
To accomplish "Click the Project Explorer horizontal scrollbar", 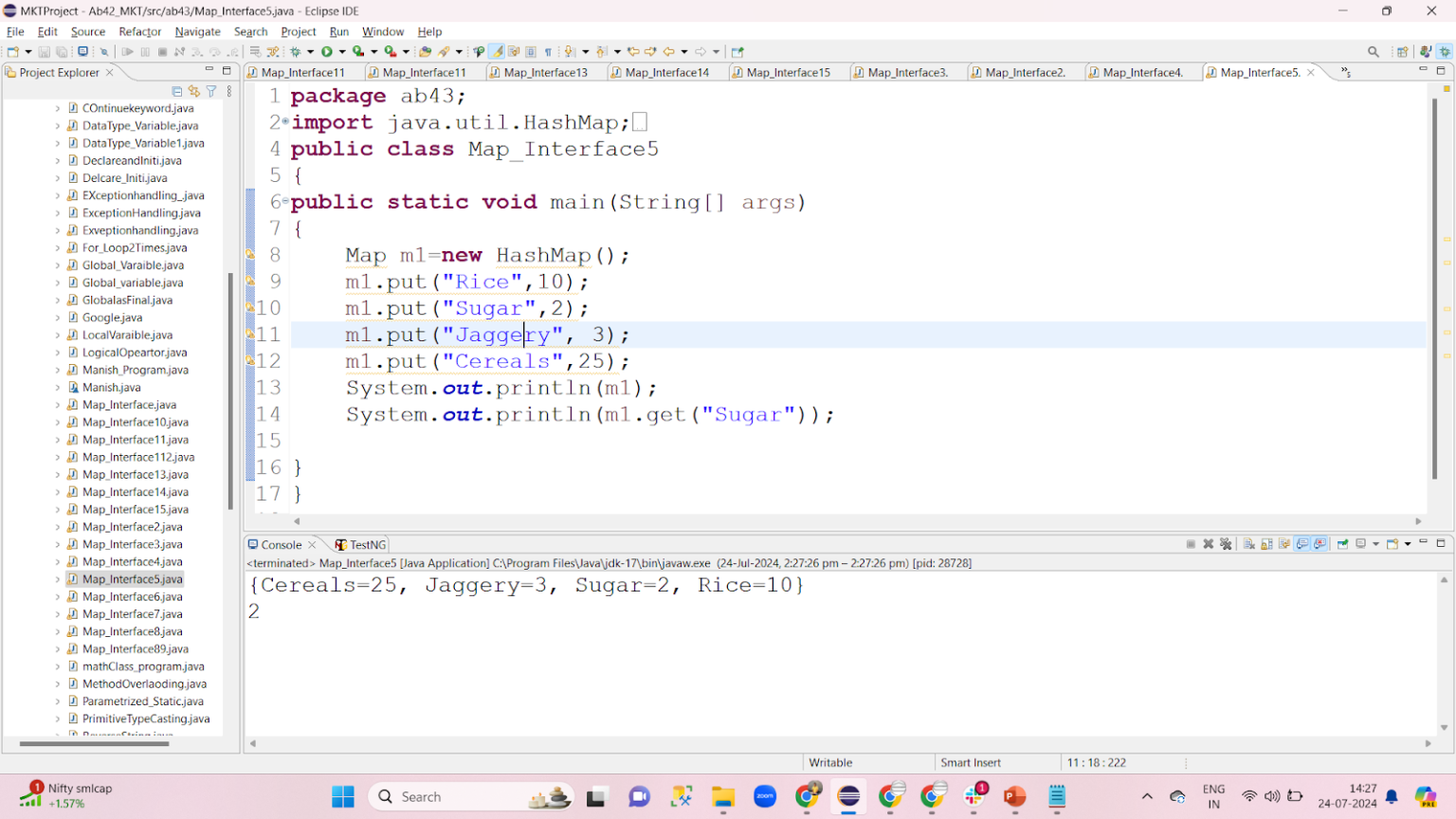I will click(x=94, y=744).
